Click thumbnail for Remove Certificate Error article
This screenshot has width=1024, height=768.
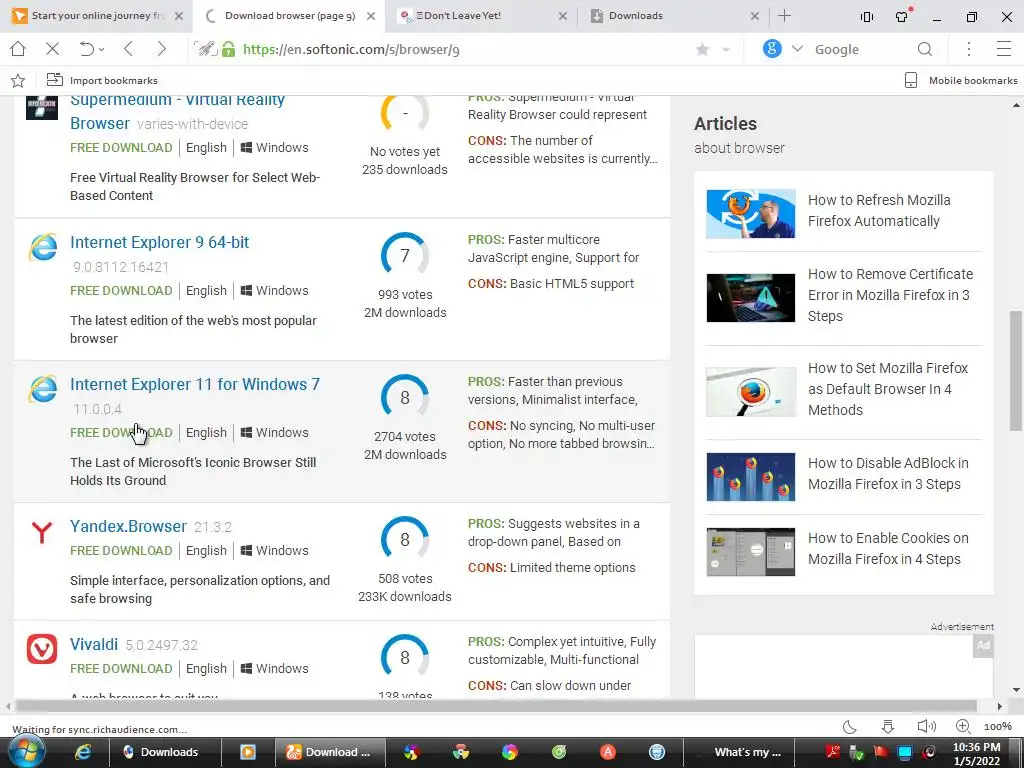coord(750,298)
